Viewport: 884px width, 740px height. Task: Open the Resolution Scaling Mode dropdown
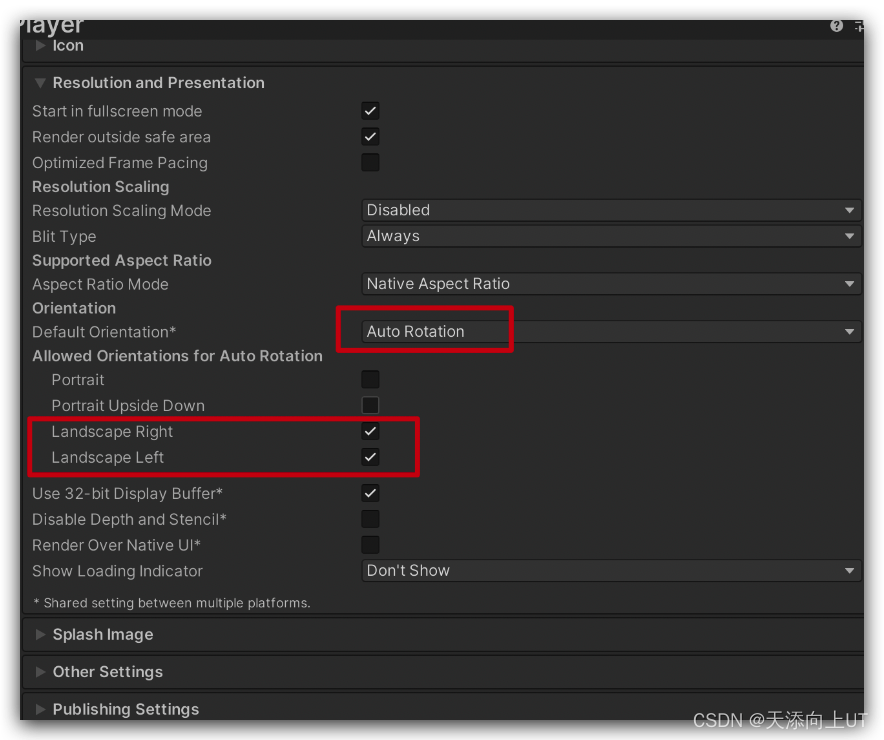coord(611,210)
